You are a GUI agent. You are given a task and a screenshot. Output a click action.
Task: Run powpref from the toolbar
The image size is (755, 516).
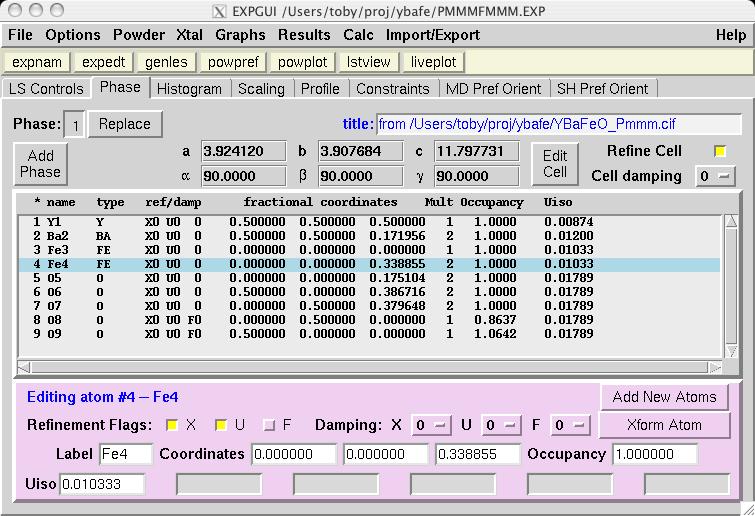tap(233, 62)
